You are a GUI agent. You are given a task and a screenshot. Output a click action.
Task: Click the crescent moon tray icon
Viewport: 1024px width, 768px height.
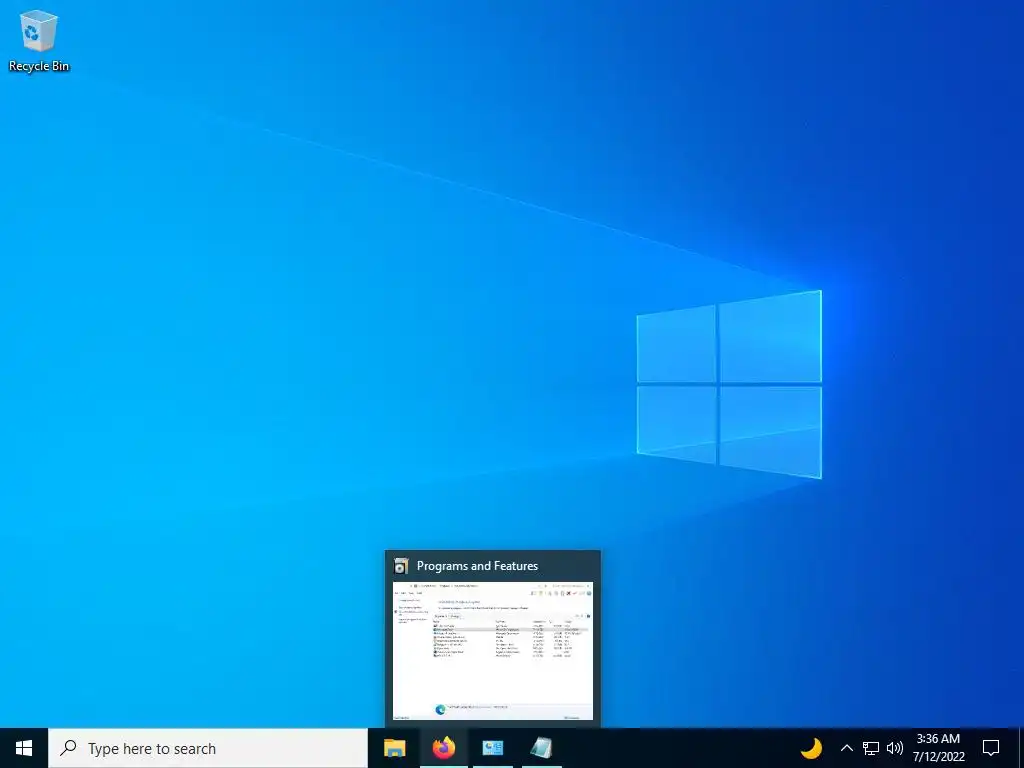click(x=811, y=748)
